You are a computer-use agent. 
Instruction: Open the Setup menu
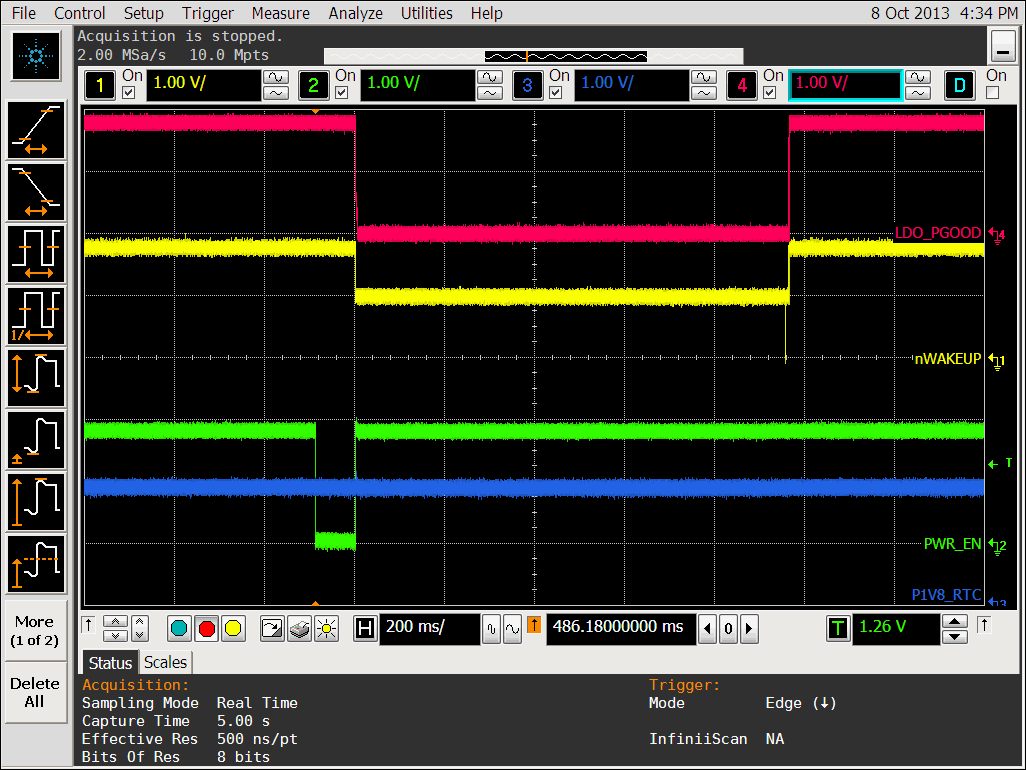pos(144,13)
